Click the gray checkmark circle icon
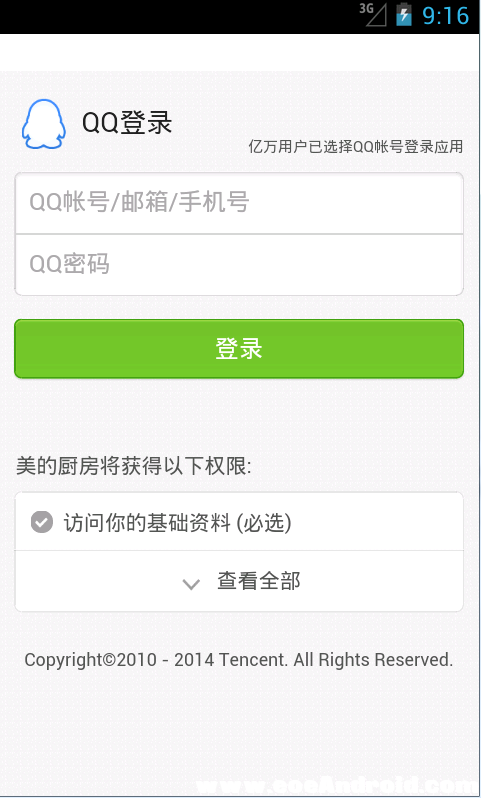The image size is (481, 798). [42, 522]
